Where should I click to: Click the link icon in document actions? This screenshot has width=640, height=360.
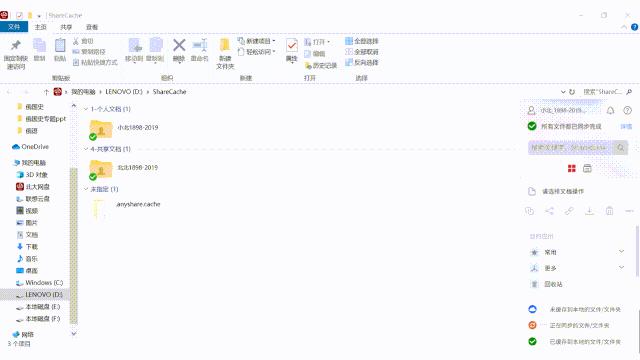pyautogui.click(x=569, y=211)
